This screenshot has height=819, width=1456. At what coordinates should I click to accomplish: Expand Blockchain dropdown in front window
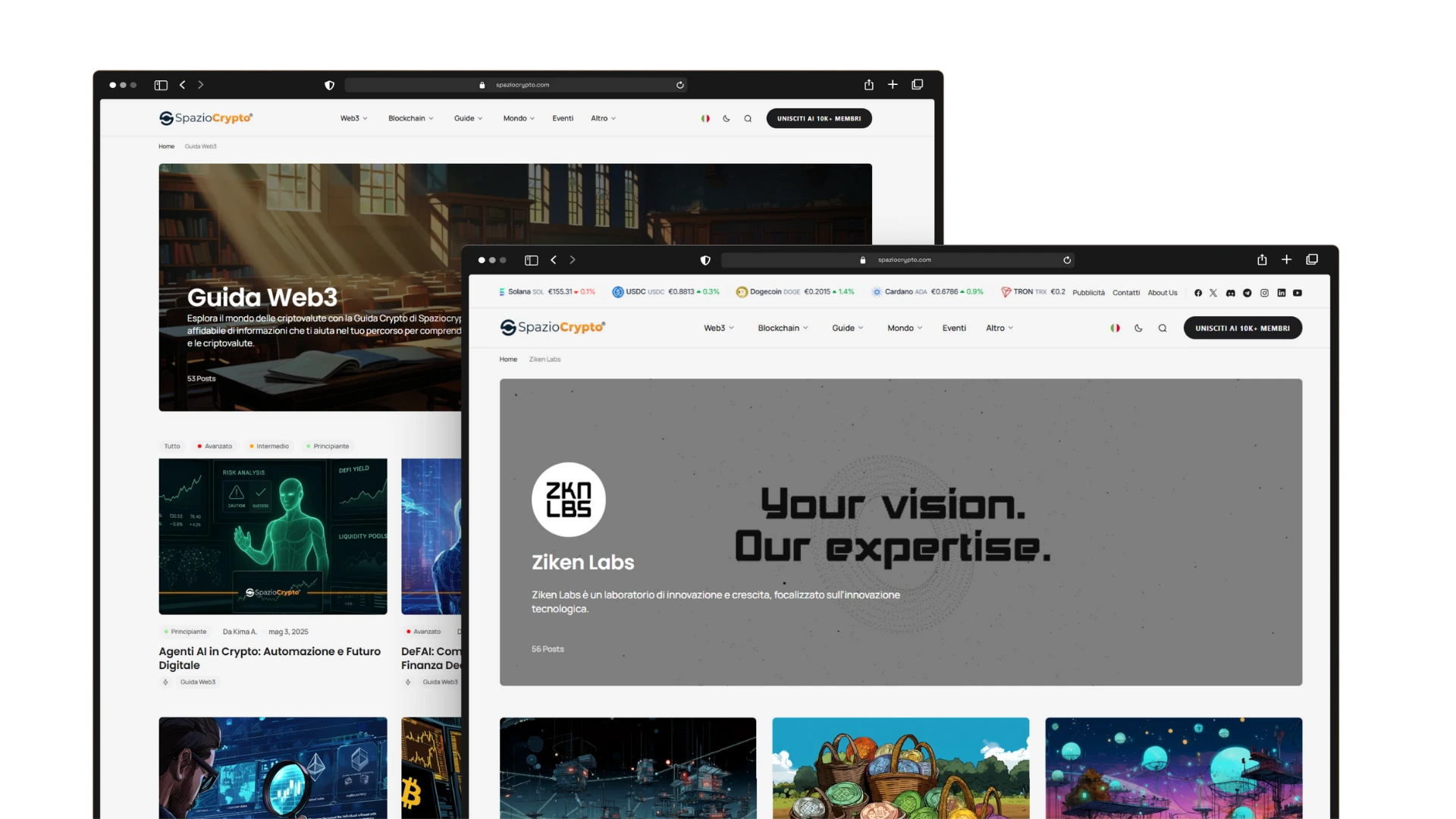783,328
